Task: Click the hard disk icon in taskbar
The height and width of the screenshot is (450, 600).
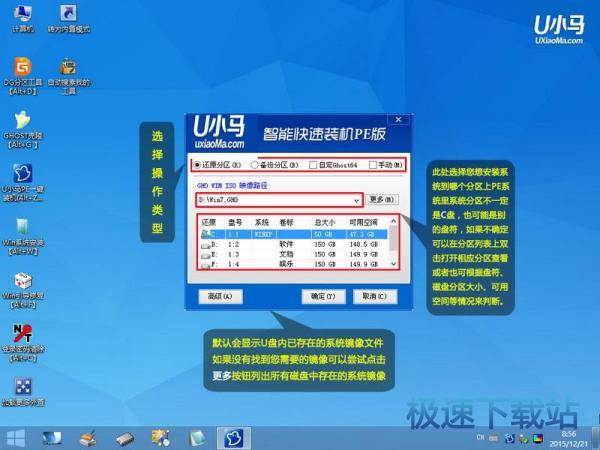Action: coord(125,439)
